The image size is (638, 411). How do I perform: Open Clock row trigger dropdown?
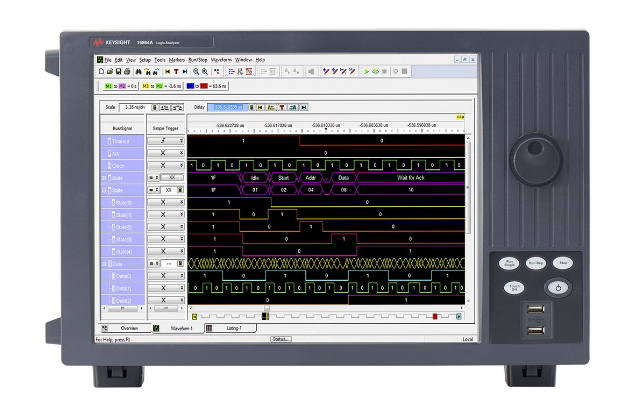click(181, 165)
